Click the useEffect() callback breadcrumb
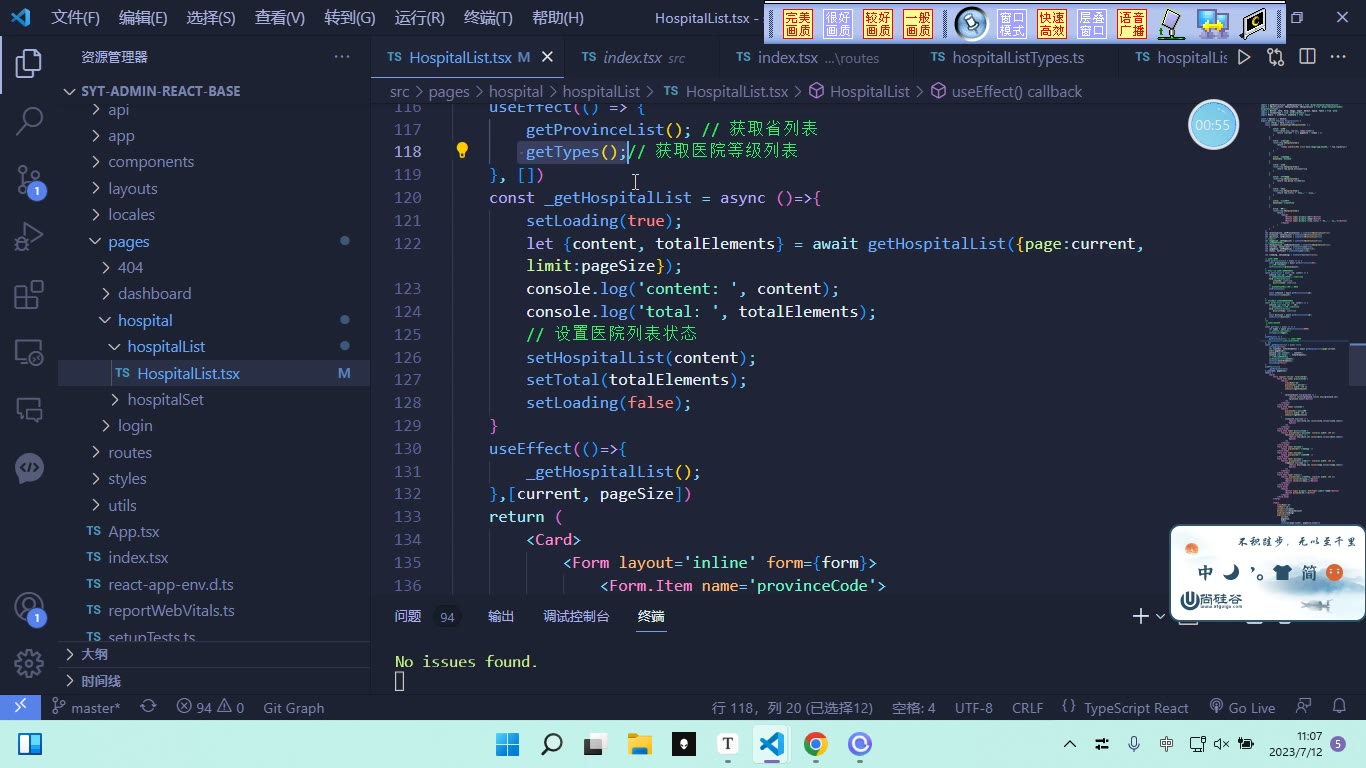The image size is (1366, 768). (x=1006, y=91)
